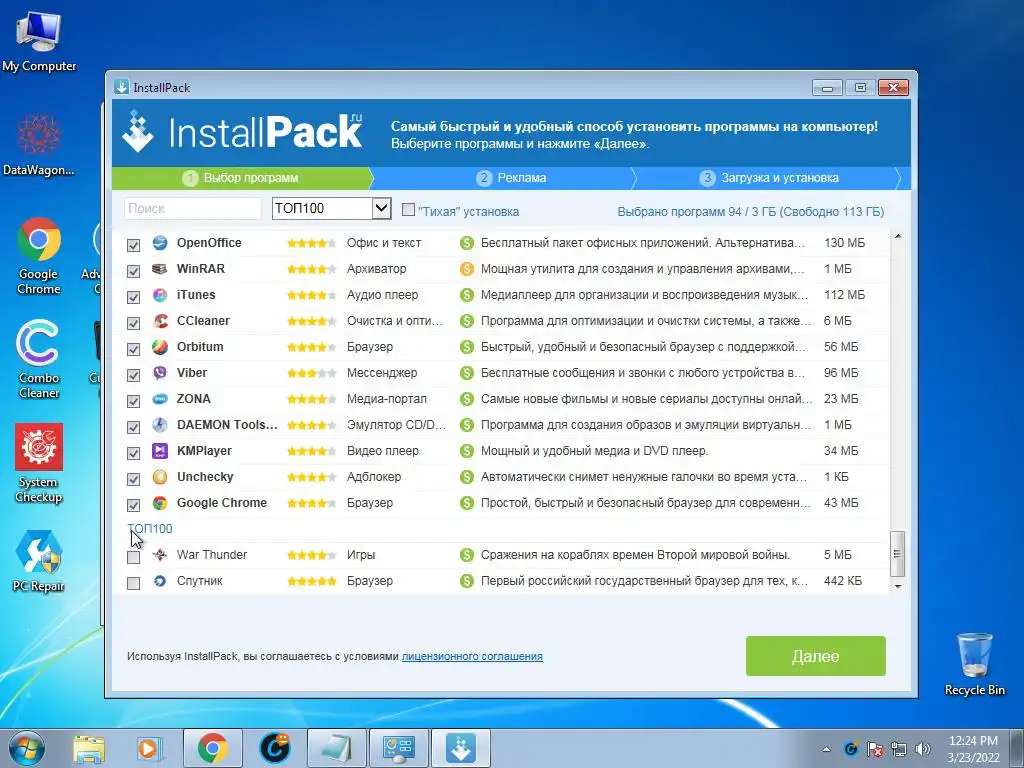
Task: Open DataWagon desktop shortcut
Action: click(x=39, y=144)
